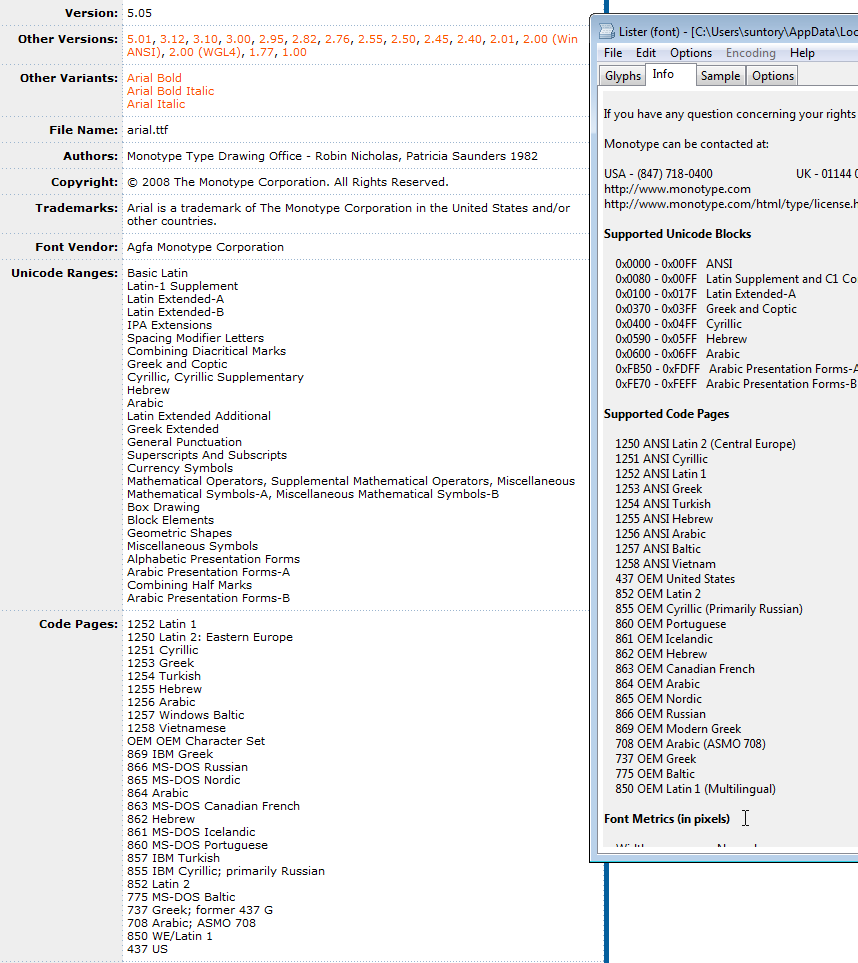Open version 2.95 link
The height and width of the screenshot is (963, 858).
pyautogui.click(x=271, y=39)
